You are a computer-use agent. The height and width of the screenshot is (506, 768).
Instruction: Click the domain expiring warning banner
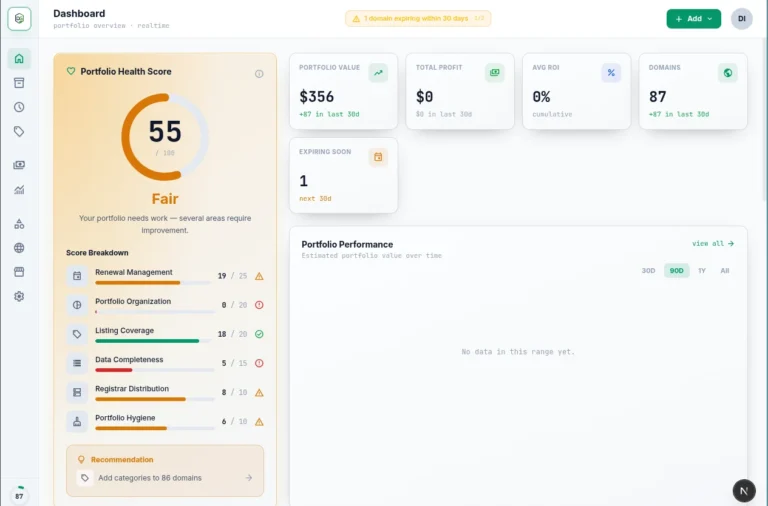[x=418, y=19]
